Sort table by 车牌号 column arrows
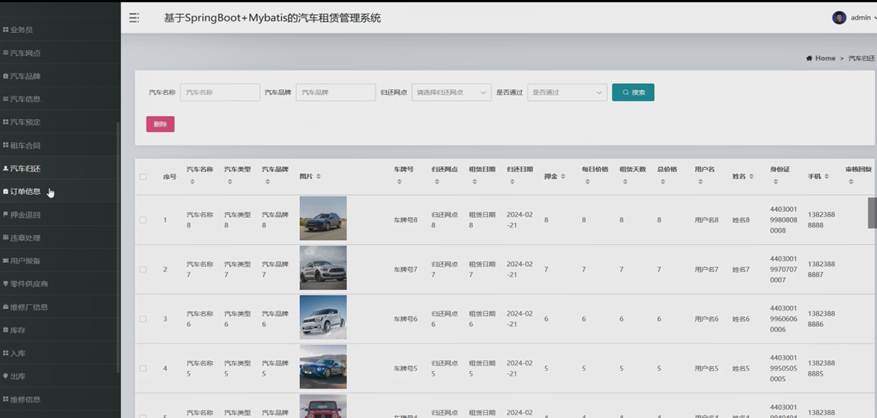This screenshot has height=418, width=877. point(399,182)
